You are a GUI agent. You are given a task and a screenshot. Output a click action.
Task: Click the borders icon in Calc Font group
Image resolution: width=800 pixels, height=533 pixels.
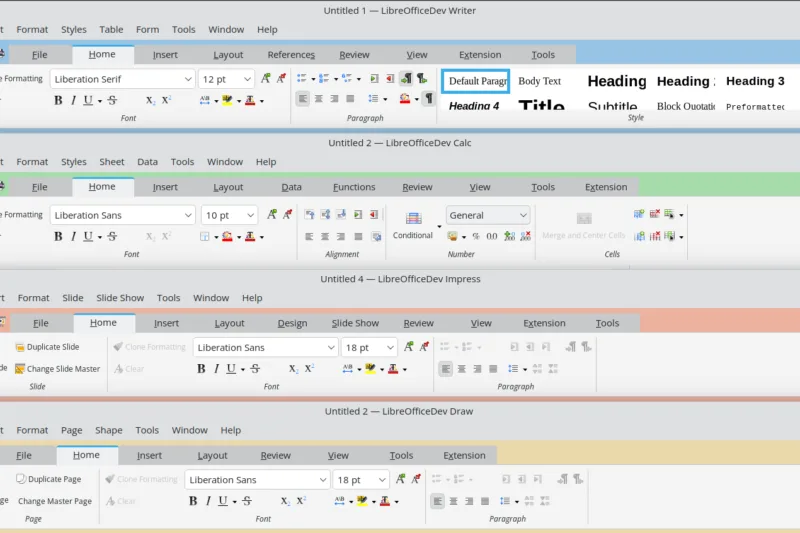(x=205, y=236)
